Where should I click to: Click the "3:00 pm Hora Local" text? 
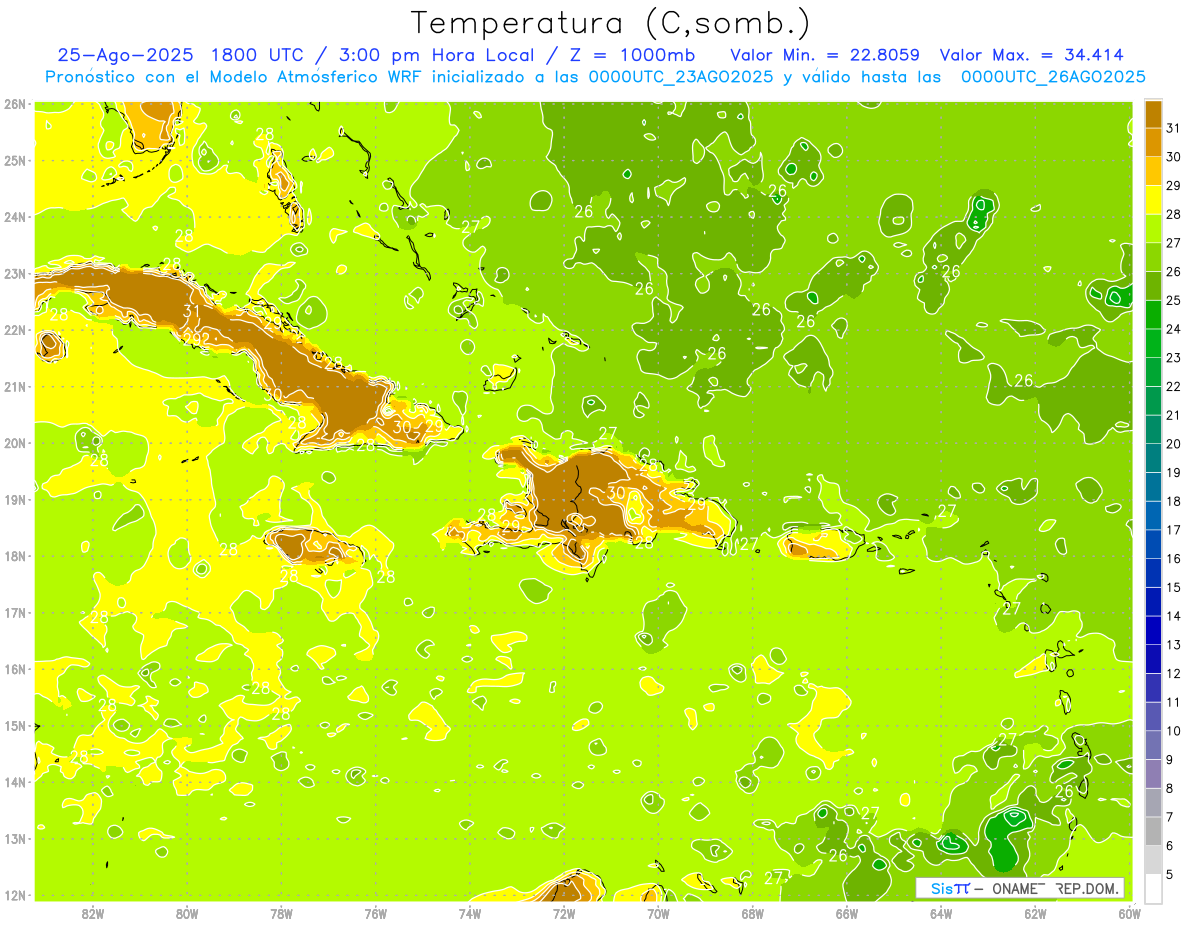coord(437,55)
